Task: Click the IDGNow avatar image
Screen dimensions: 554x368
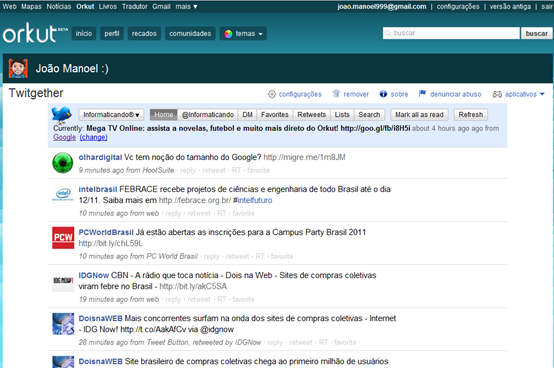Action: (63, 281)
